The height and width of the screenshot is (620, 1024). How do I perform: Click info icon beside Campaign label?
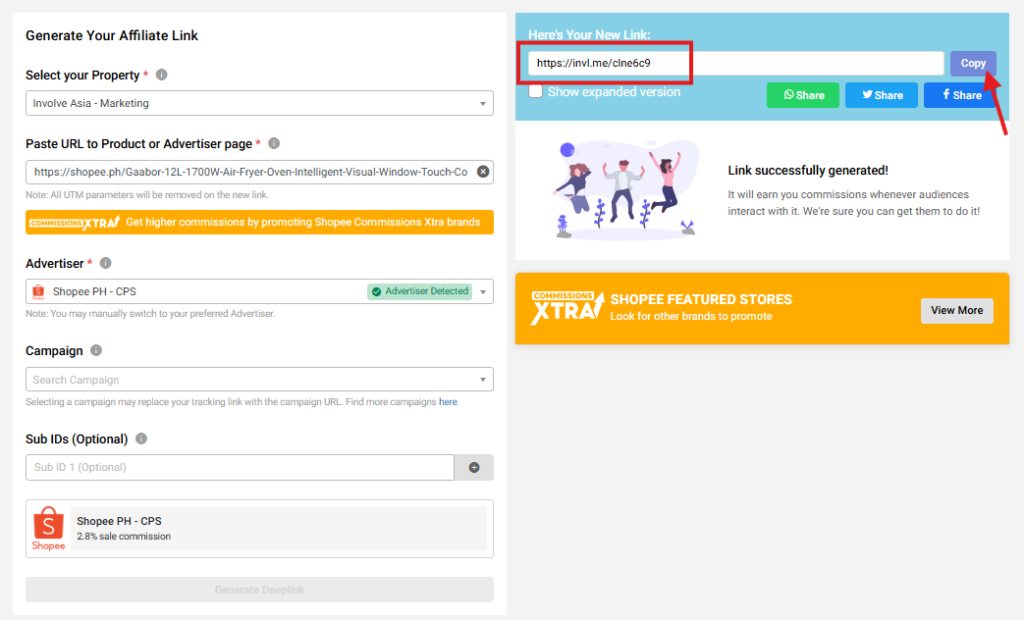96,351
